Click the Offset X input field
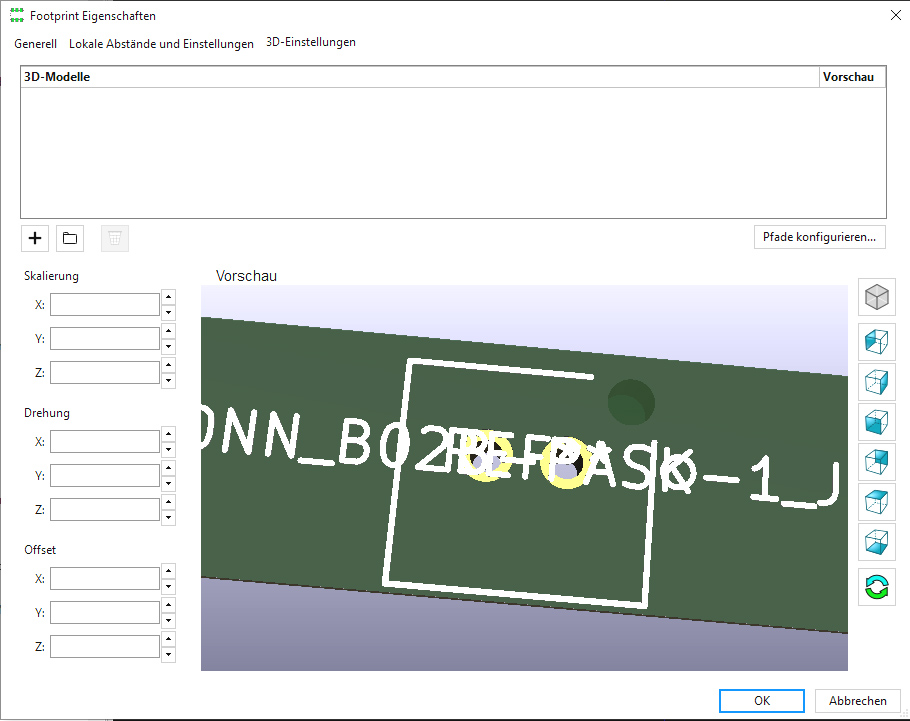 click(x=104, y=578)
